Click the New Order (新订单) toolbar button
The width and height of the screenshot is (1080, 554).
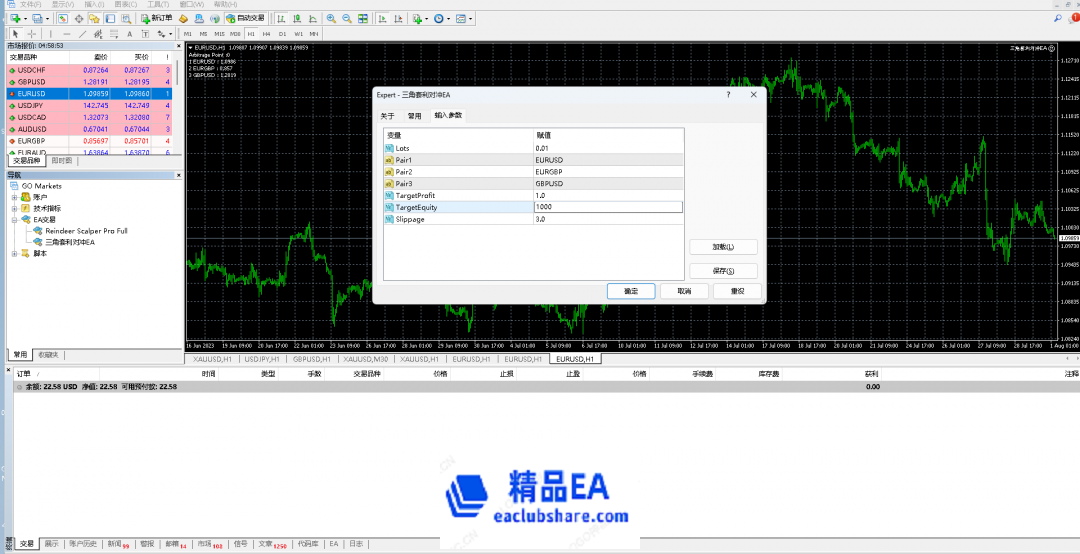155,18
